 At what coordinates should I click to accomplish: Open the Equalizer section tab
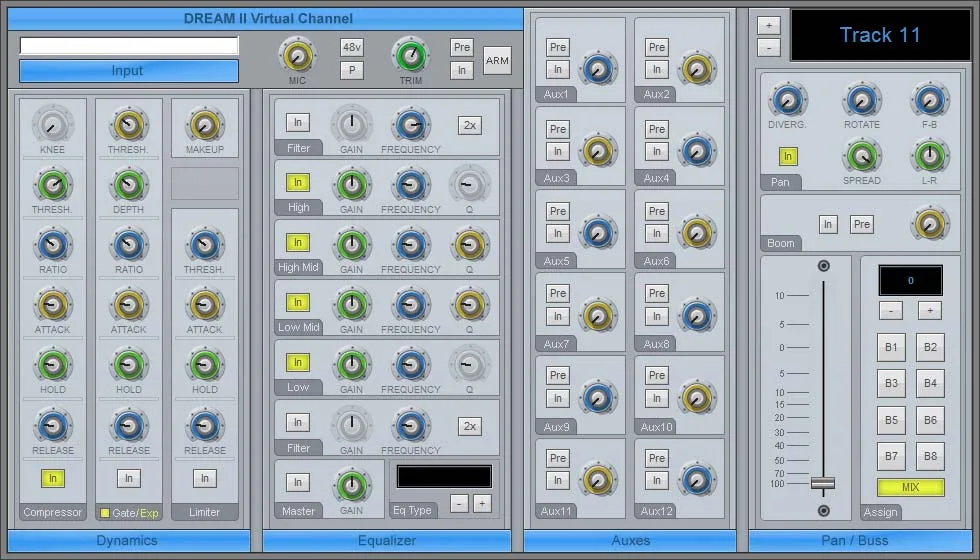tap(387, 541)
